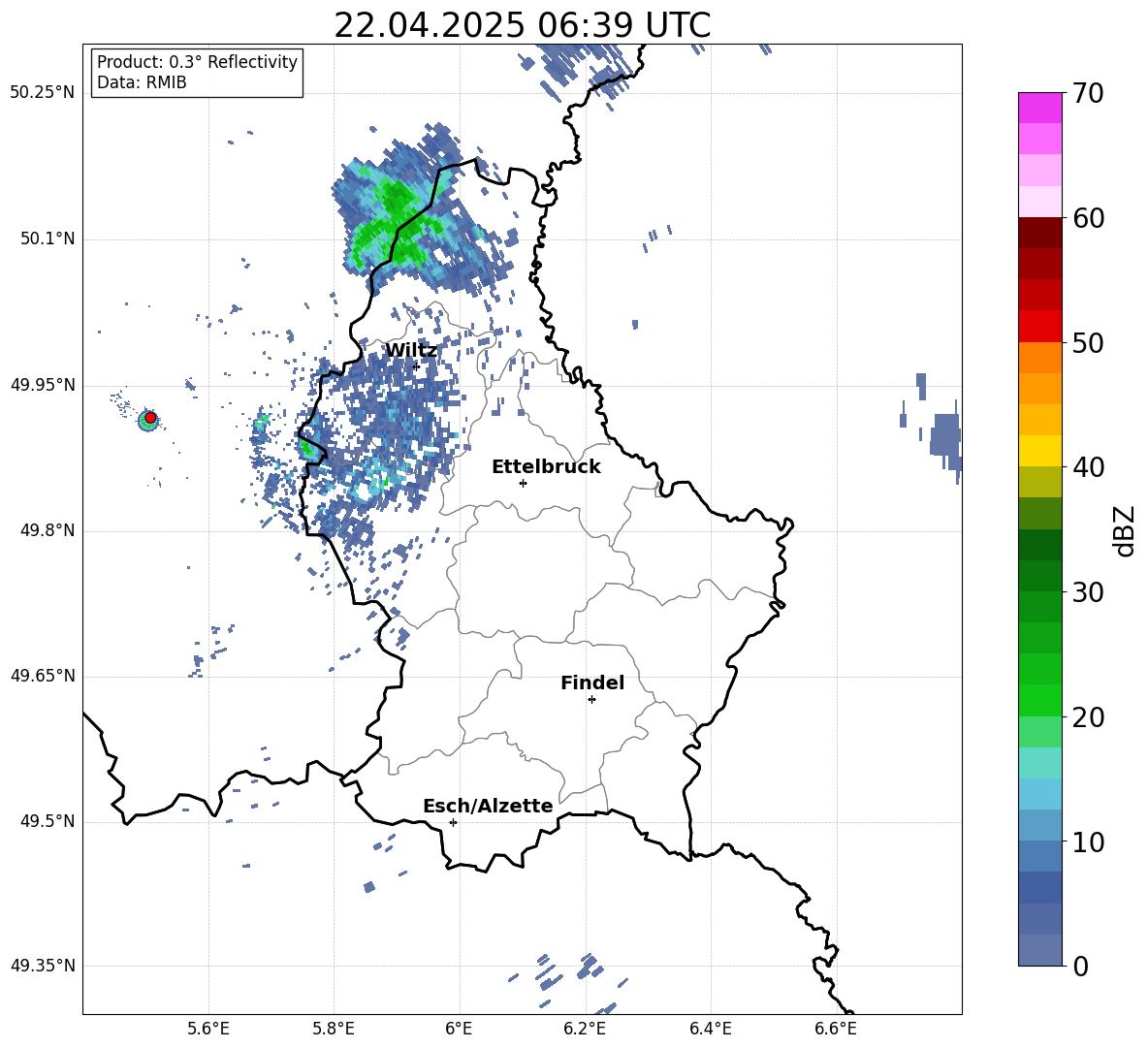The width and height of the screenshot is (1148, 1048).
Task: Click the 49.8°N latitude tick label
Action: click(x=47, y=530)
